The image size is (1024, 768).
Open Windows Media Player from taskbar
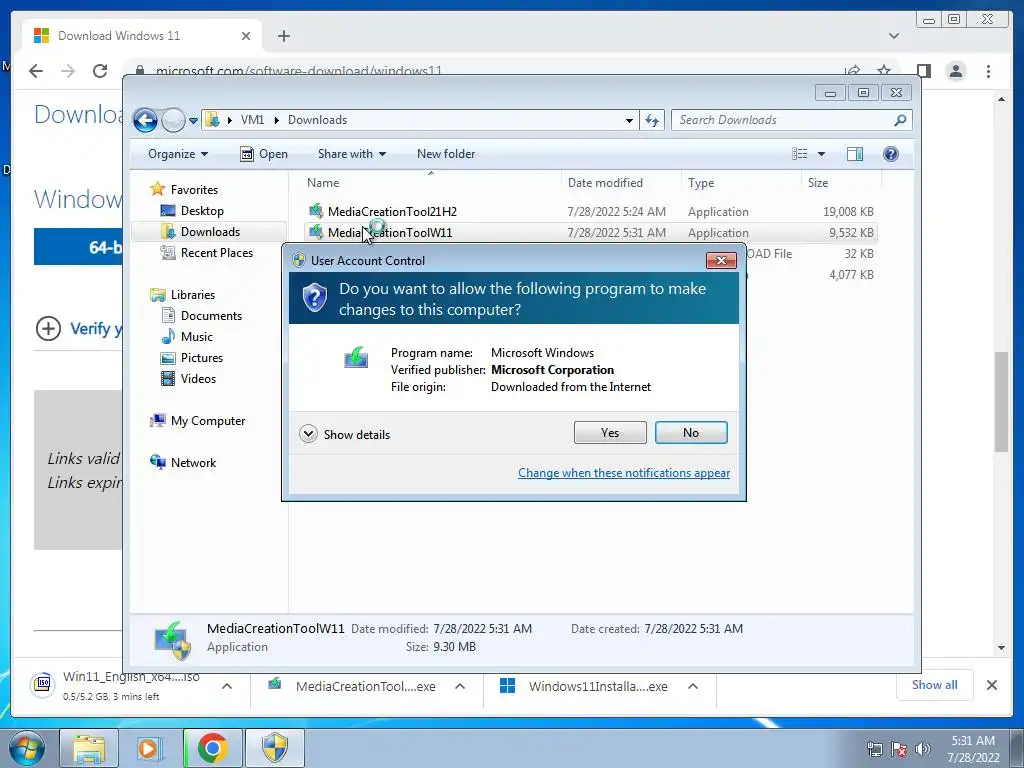(x=150, y=748)
